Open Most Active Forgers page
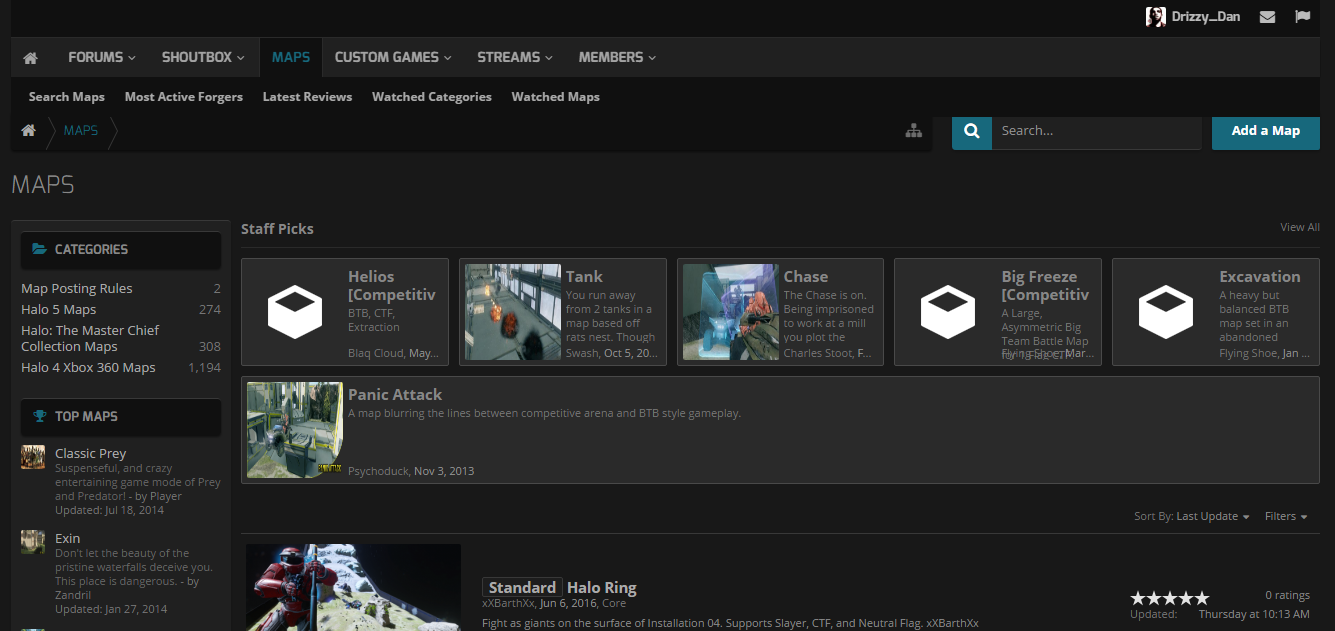Viewport: 1335px width, 631px height. (x=183, y=97)
